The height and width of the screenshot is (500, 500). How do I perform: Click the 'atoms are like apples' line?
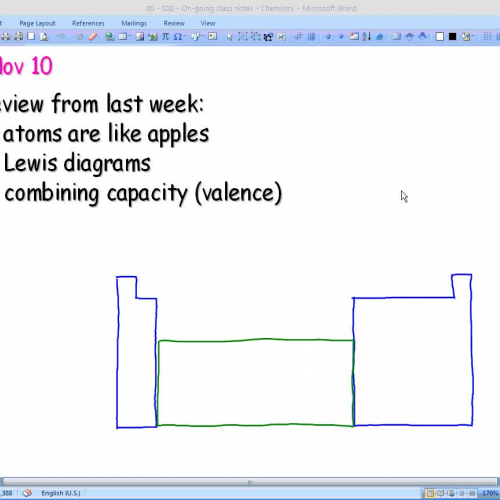pos(106,135)
